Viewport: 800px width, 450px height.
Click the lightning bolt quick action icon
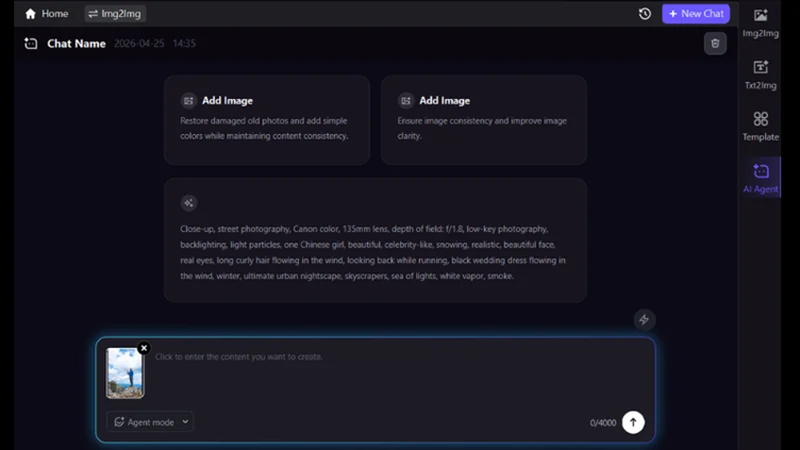coord(644,320)
